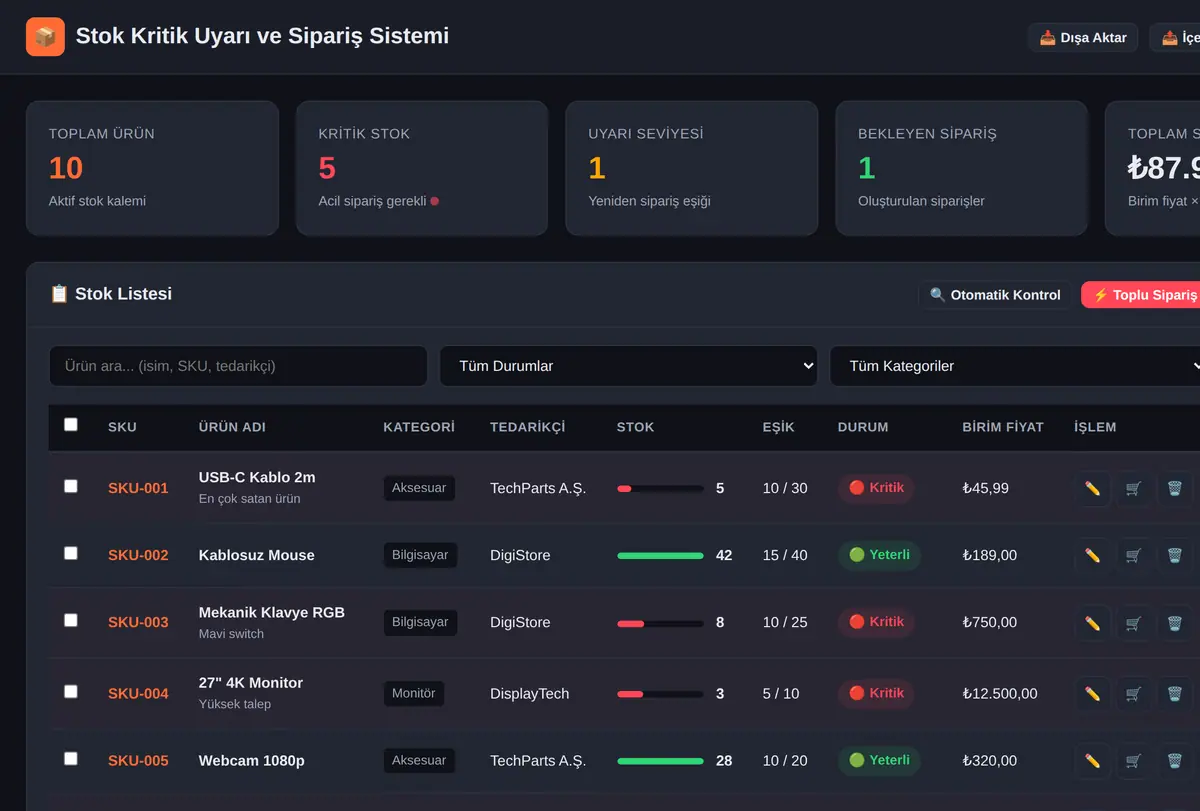Tick the select-all checkbox in table header
The image size is (1200, 811).
pos(70,424)
